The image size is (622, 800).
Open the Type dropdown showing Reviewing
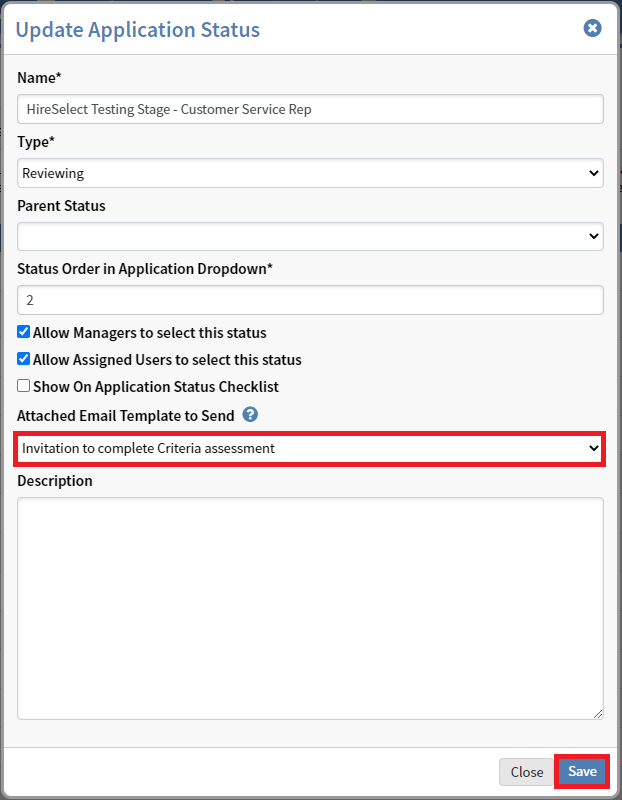pos(310,173)
